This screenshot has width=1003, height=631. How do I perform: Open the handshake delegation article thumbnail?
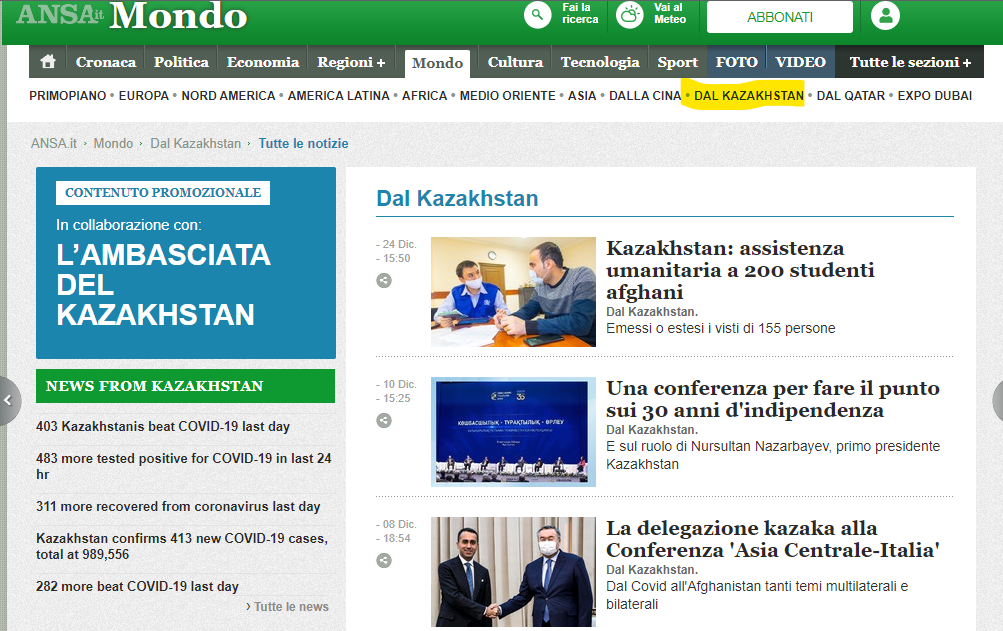(x=513, y=572)
